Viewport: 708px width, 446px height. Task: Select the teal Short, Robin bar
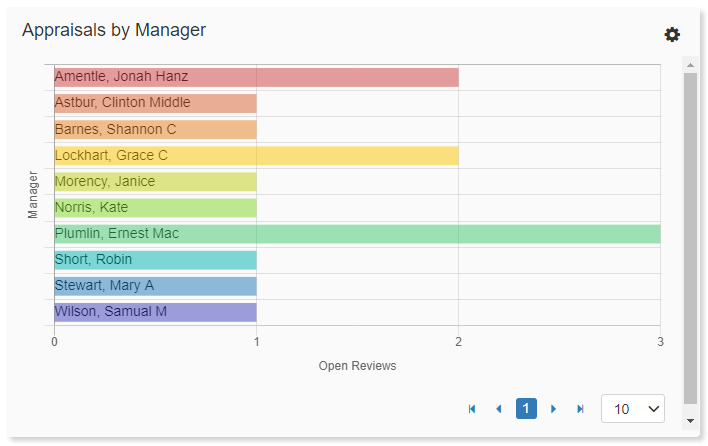[x=155, y=260]
